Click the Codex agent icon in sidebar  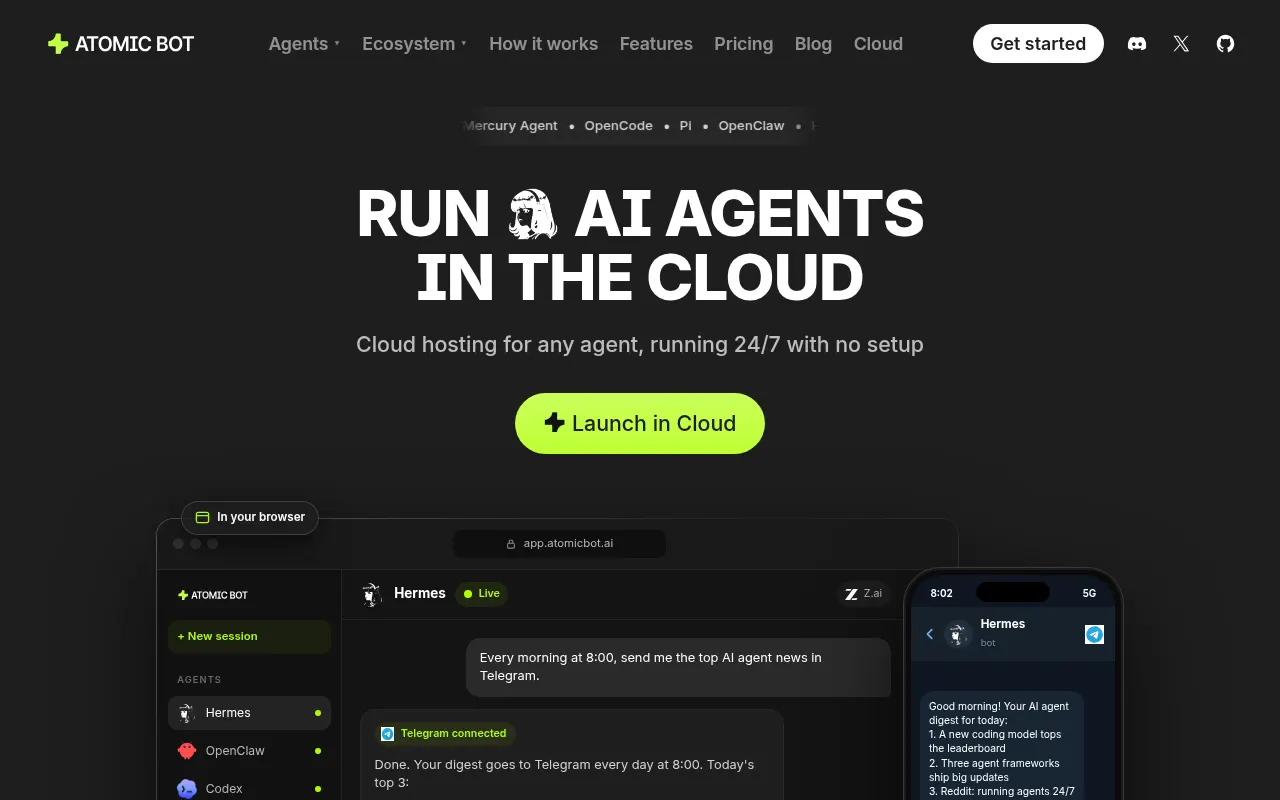click(x=187, y=789)
